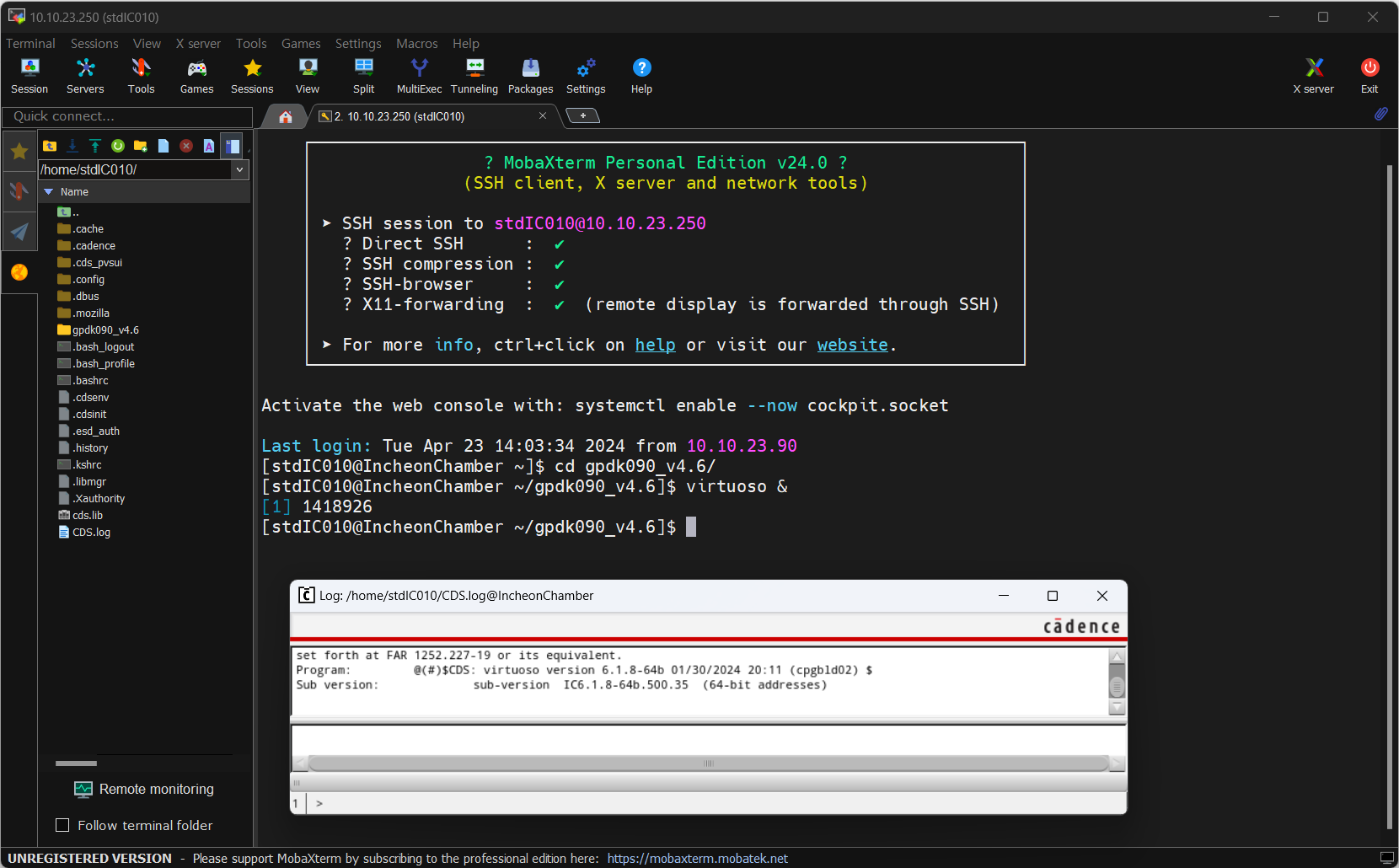Open the paper plane macros sidebar tab

pos(19,231)
